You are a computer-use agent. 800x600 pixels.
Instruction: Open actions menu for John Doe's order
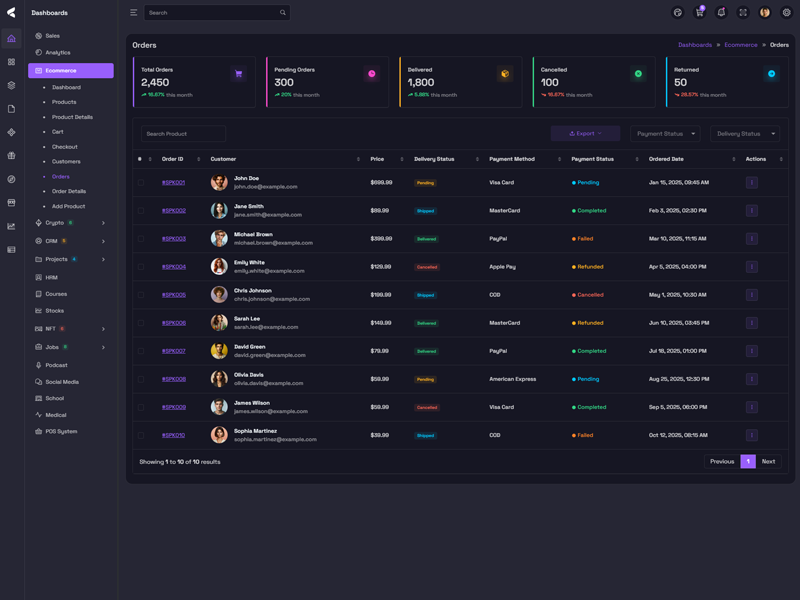(x=752, y=183)
